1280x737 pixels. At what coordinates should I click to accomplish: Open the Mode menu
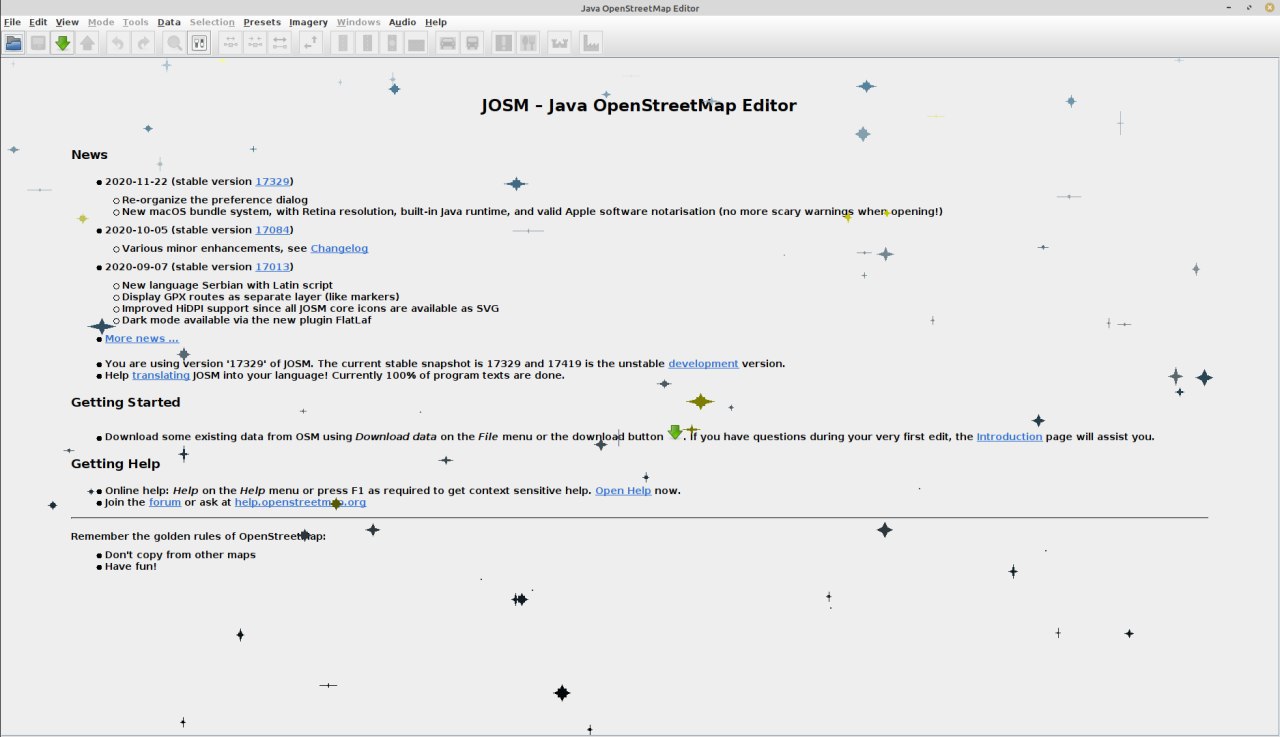coord(101,22)
